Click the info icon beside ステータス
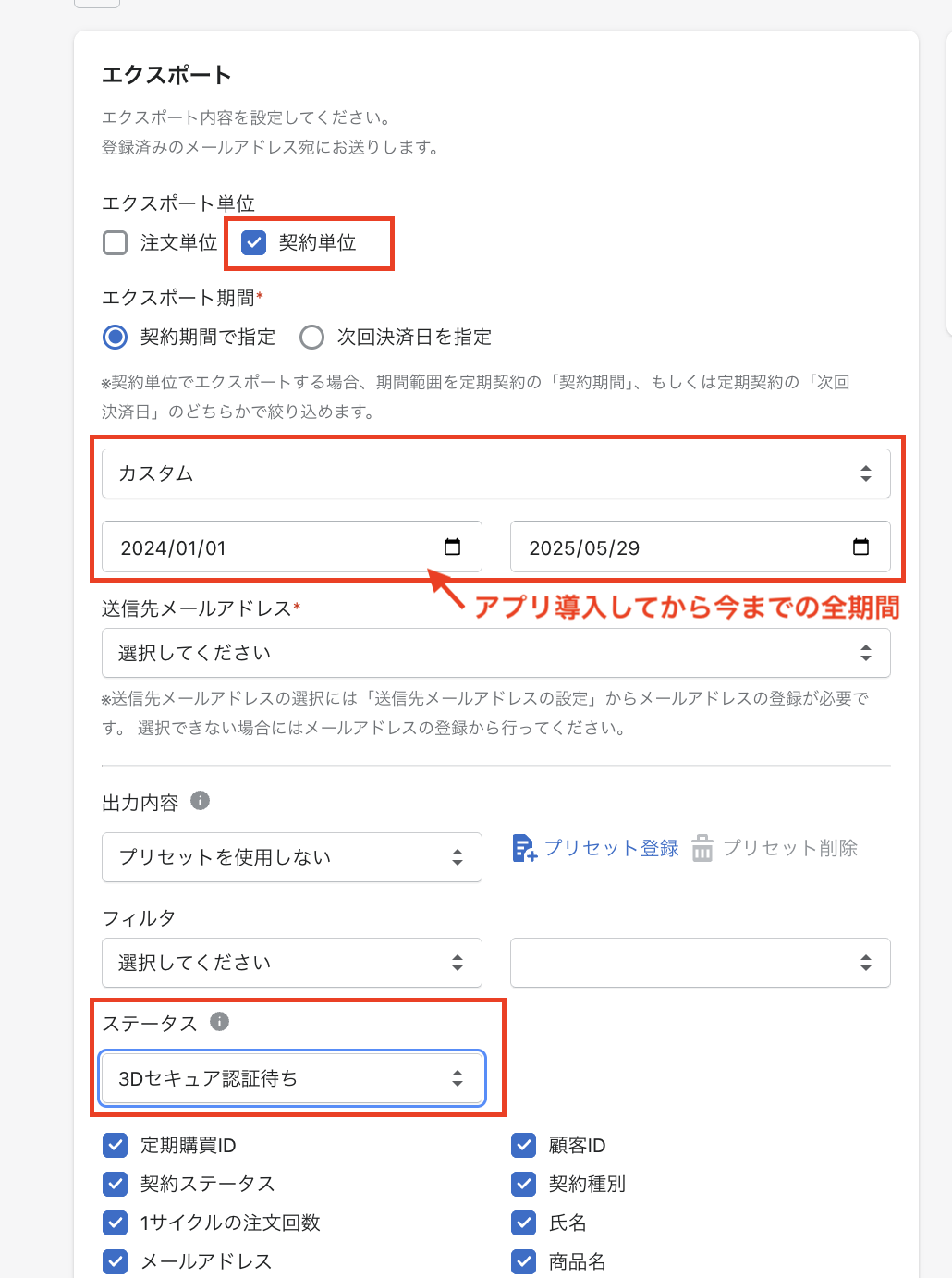 coord(219,1022)
